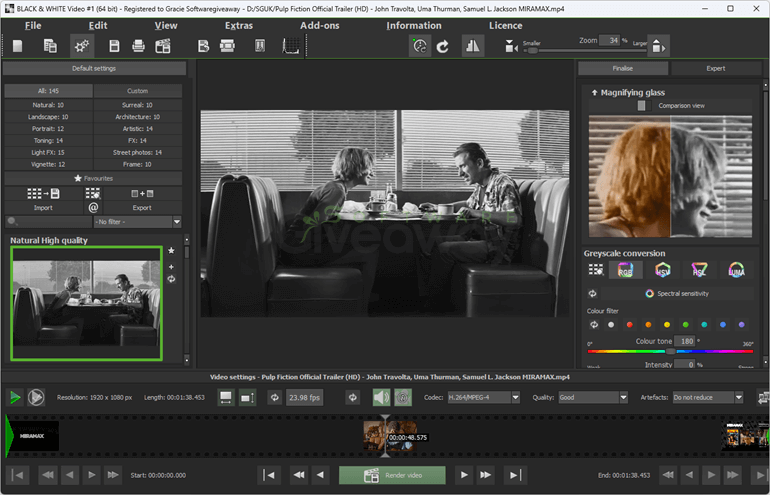Click the video clapperboard export icon
Viewport: 770px width, 495px height.
tap(163, 46)
